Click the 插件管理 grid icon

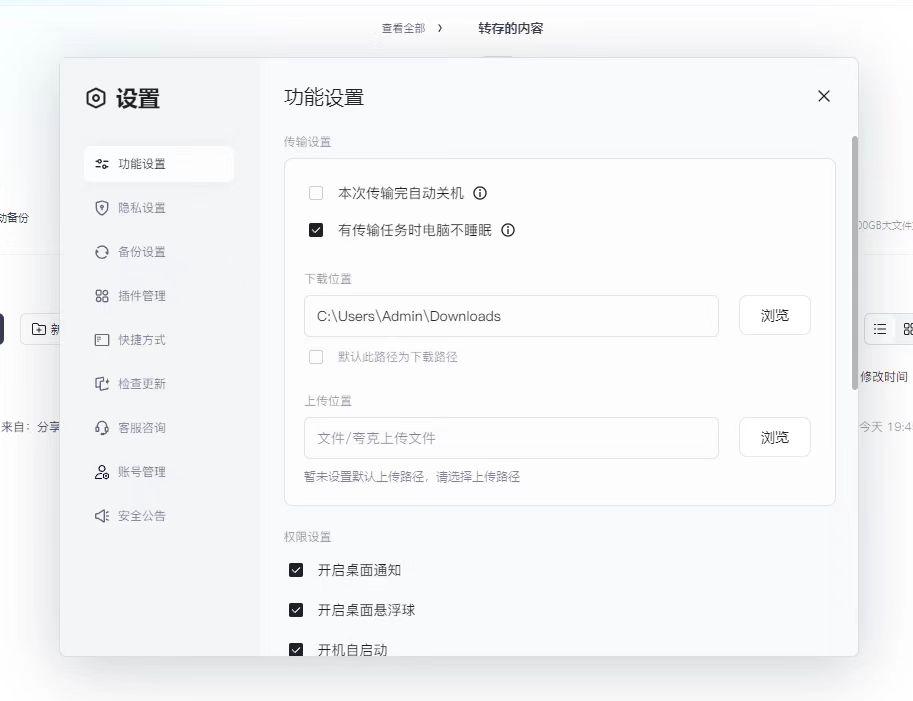(x=101, y=296)
